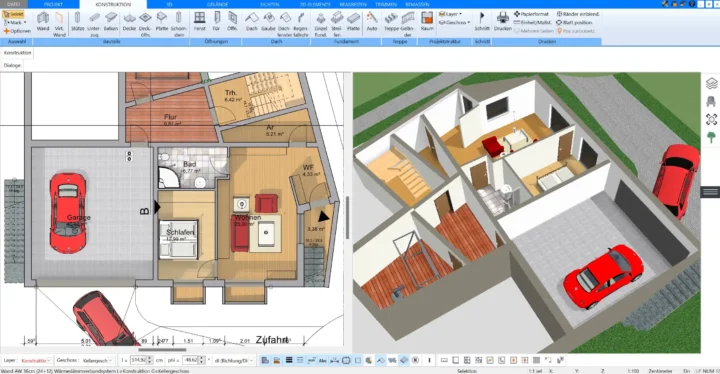Select the Einzel Fund. foundation tool
720x374 pixels.
pos(321,24)
